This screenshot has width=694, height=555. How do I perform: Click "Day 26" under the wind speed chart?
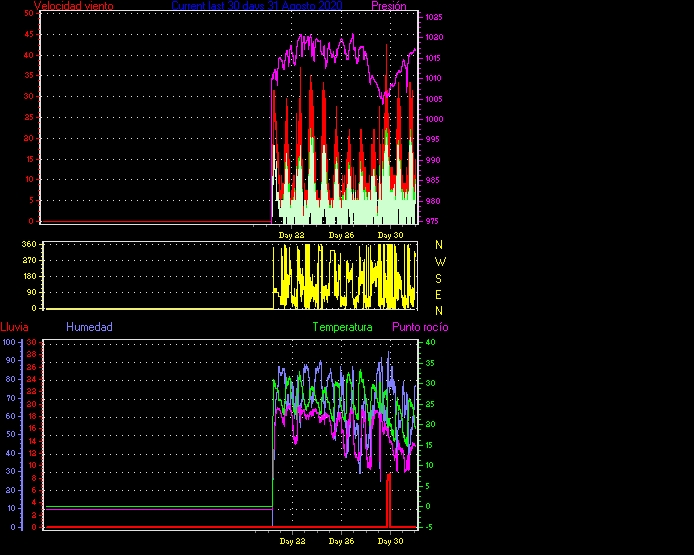[341, 235]
